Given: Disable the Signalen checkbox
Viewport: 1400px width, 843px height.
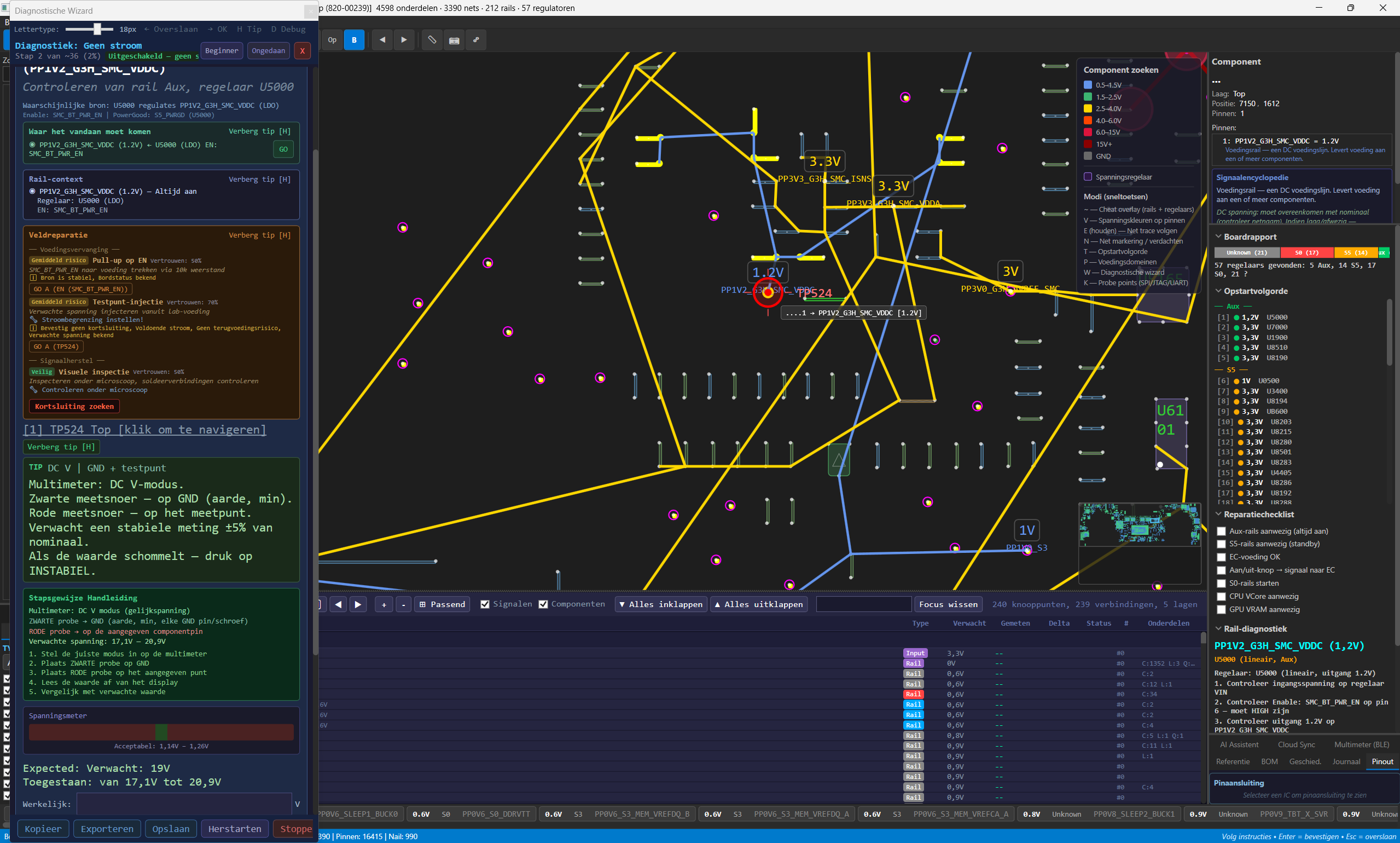Looking at the screenshot, I should click(x=485, y=604).
